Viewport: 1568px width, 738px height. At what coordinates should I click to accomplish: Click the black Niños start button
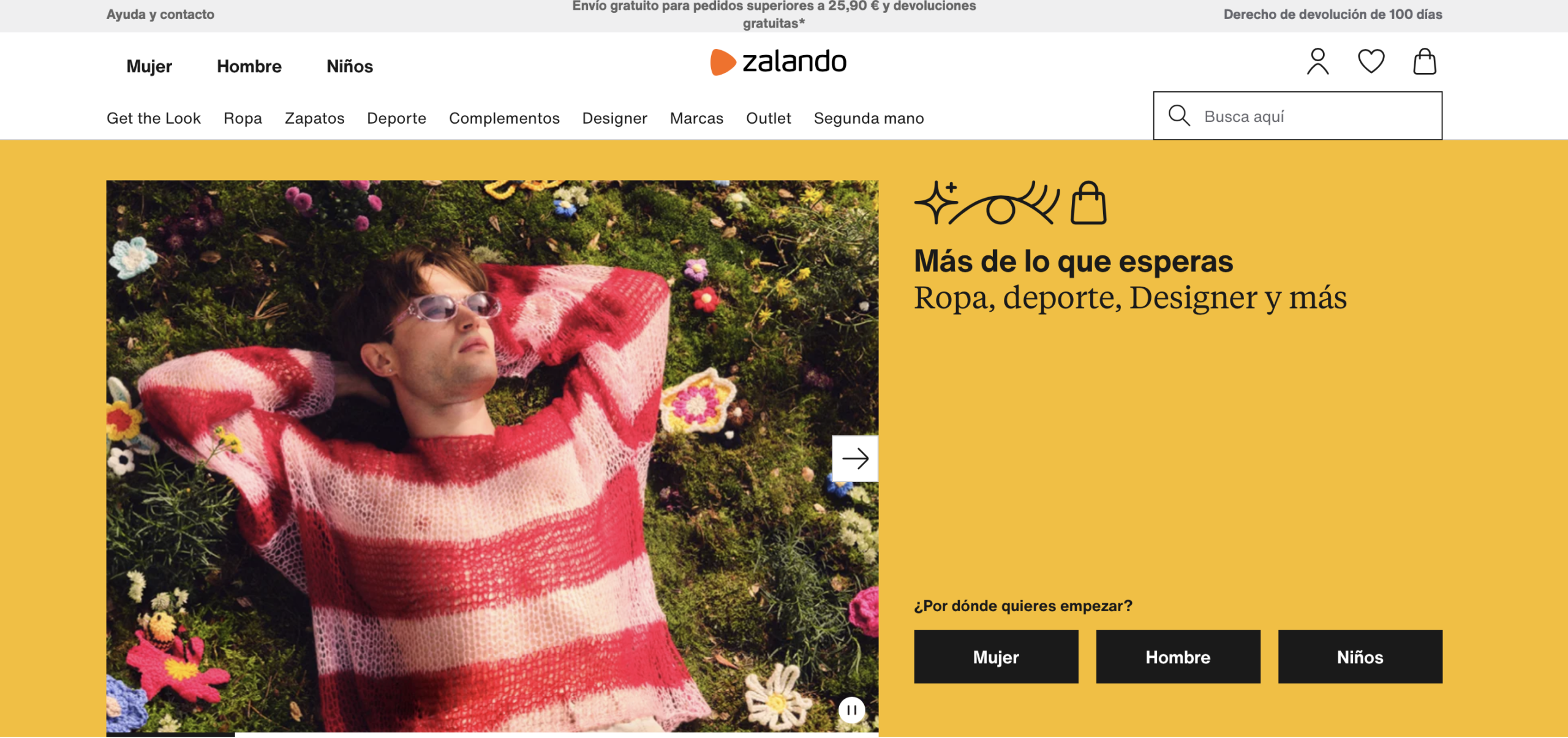coord(1360,657)
